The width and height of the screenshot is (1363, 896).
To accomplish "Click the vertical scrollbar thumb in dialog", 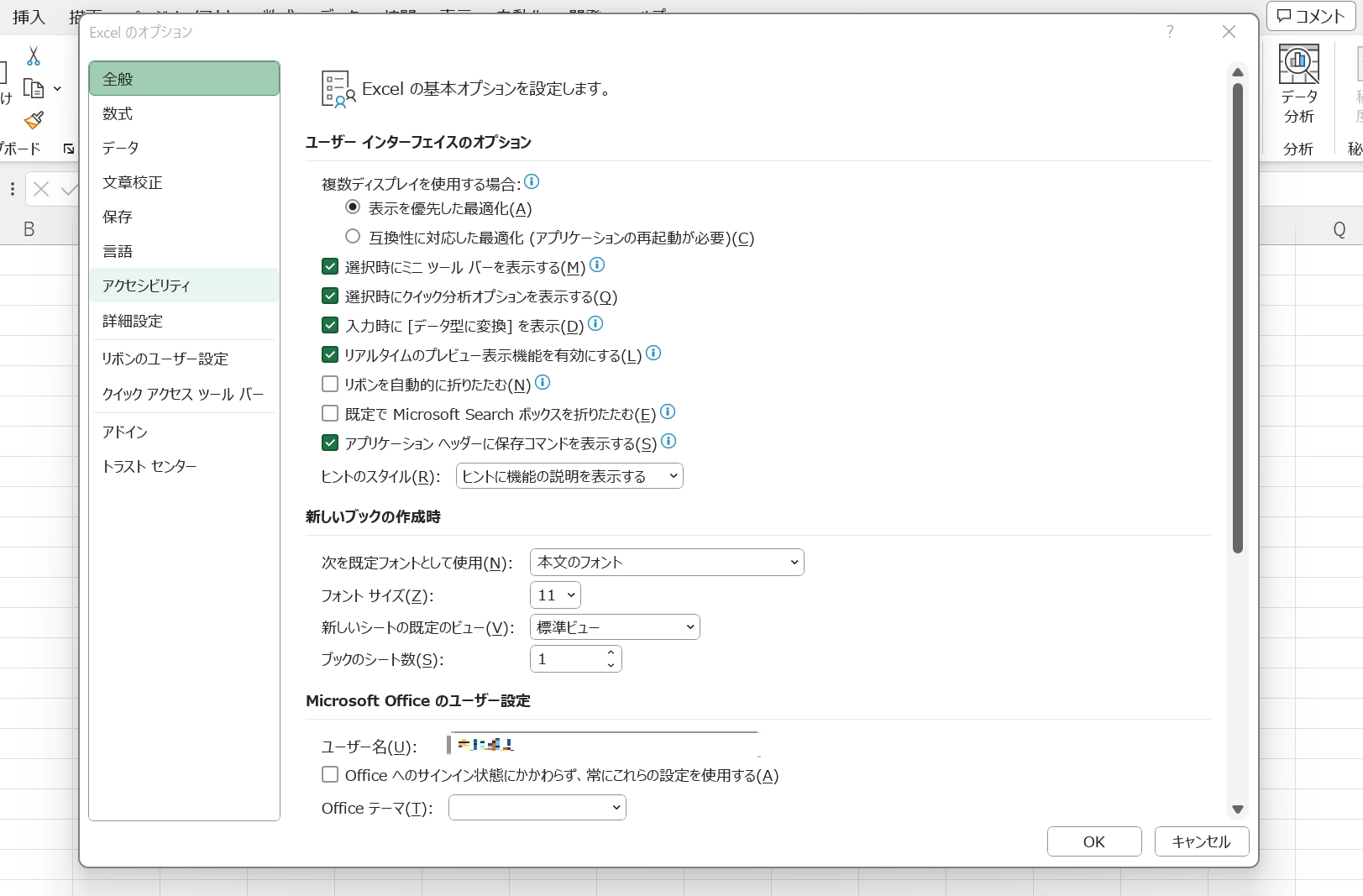I will [1237, 317].
